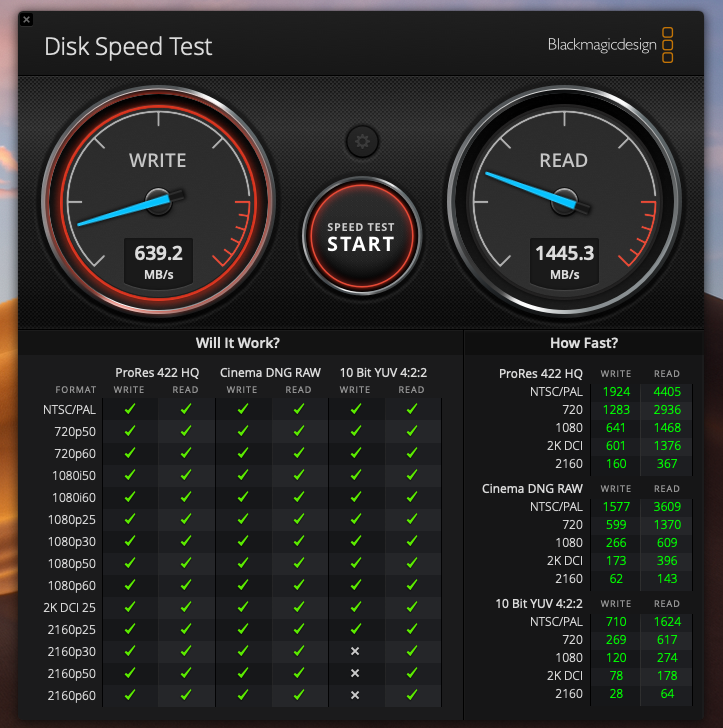Click 2K DCI 25 YUV write checkmark
Image resolution: width=723 pixels, height=728 pixels.
[356, 607]
